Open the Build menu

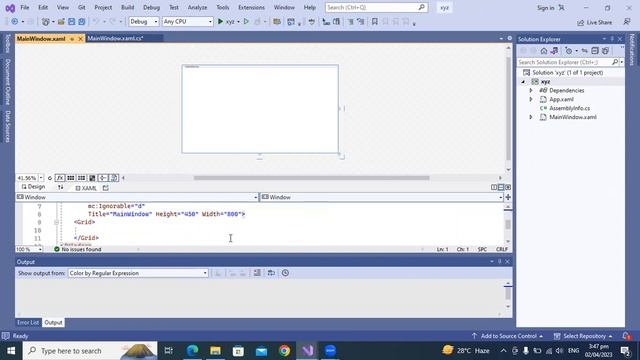pos(127,7)
